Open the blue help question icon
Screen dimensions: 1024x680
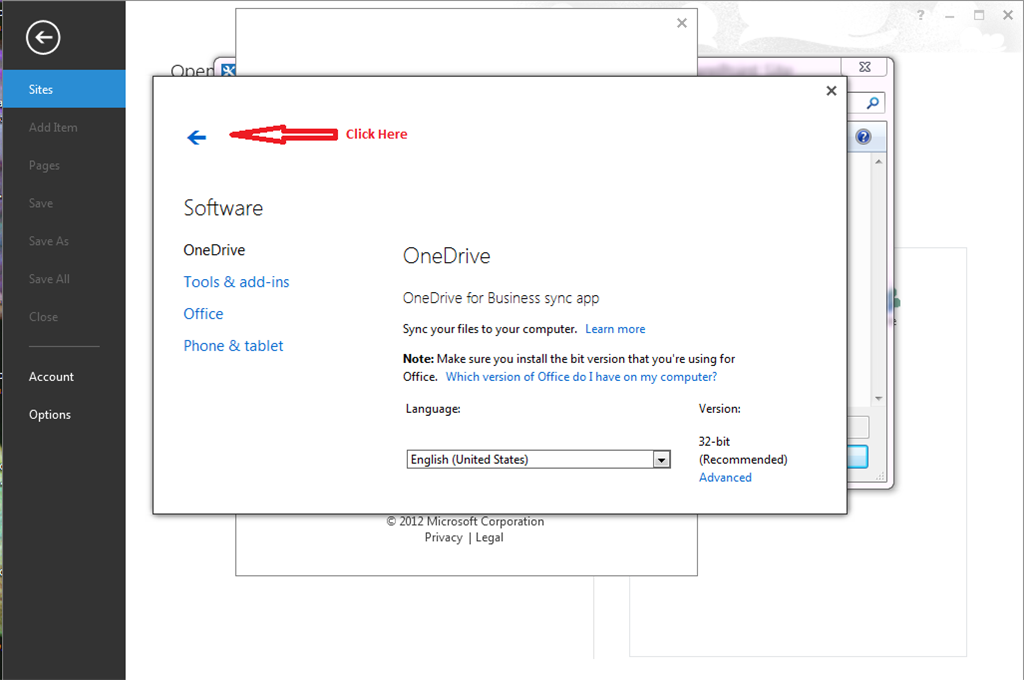click(x=863, y=137)
